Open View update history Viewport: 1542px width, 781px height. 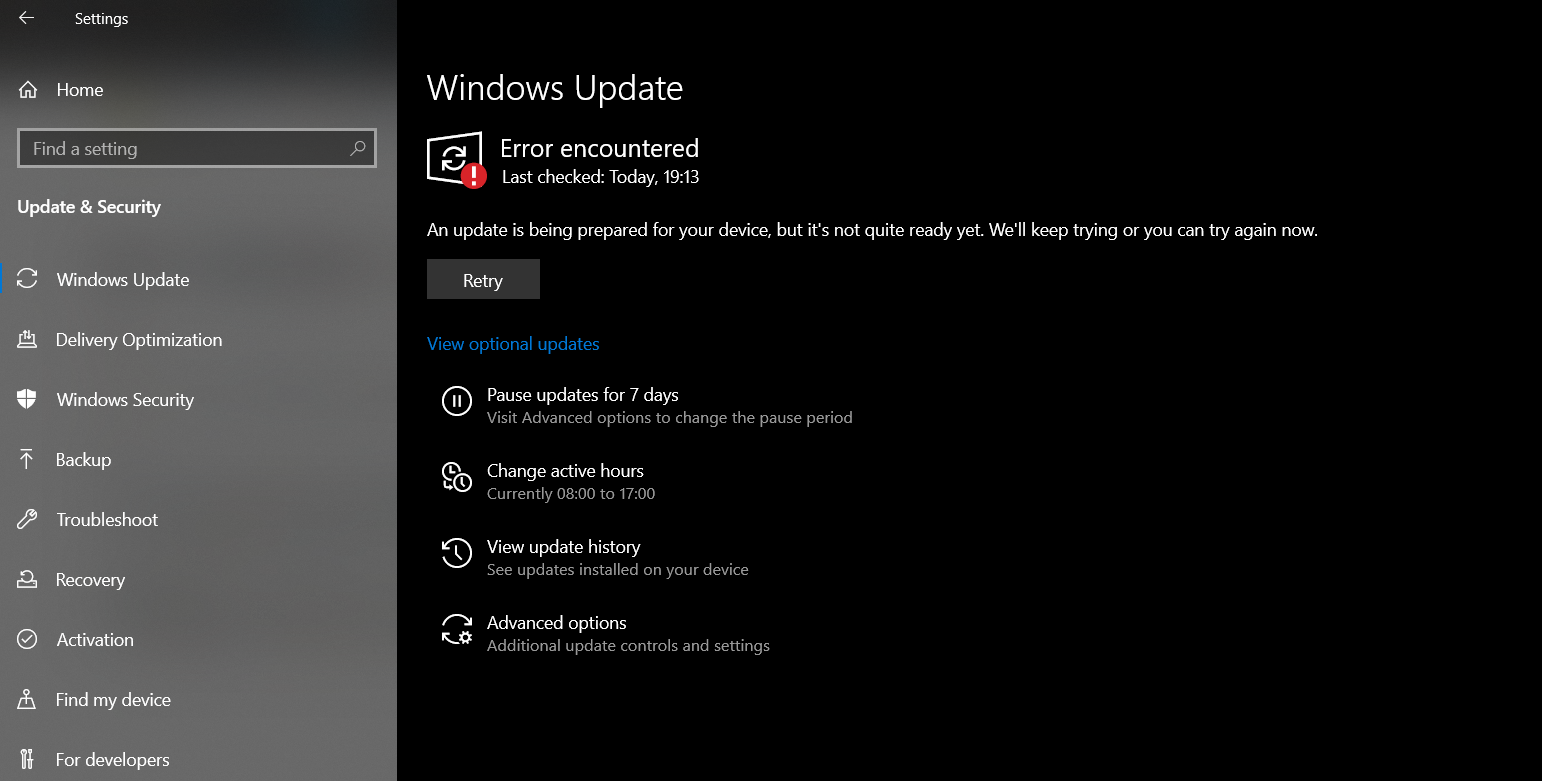[563, 547]
